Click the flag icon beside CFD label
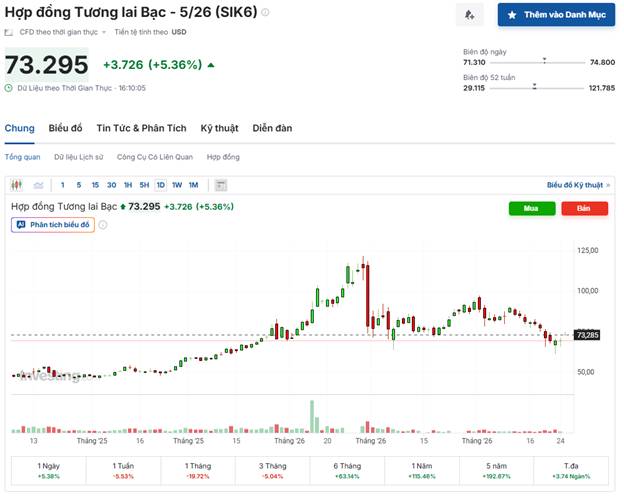Screen dimensions: 624x500 pyautogui.click(x=8, y=32)
